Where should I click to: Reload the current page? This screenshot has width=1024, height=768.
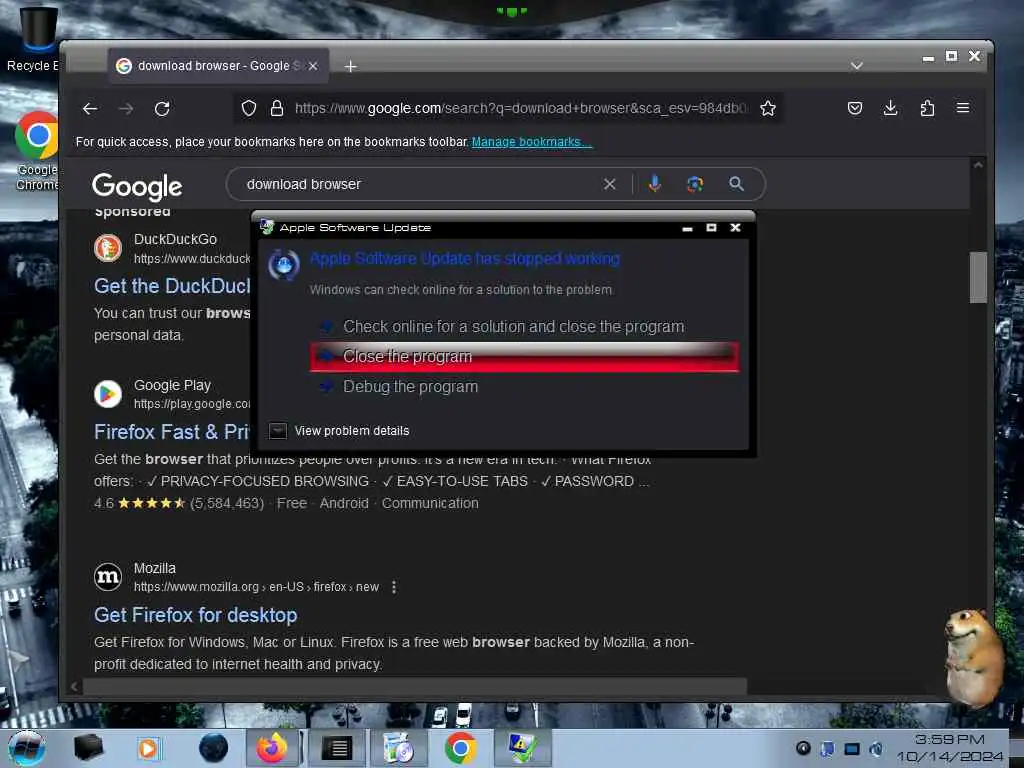tap(162, 108)
